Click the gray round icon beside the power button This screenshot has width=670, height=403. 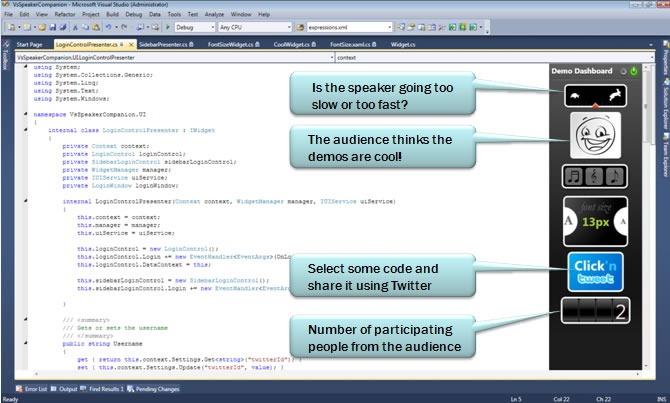[624, 71]
